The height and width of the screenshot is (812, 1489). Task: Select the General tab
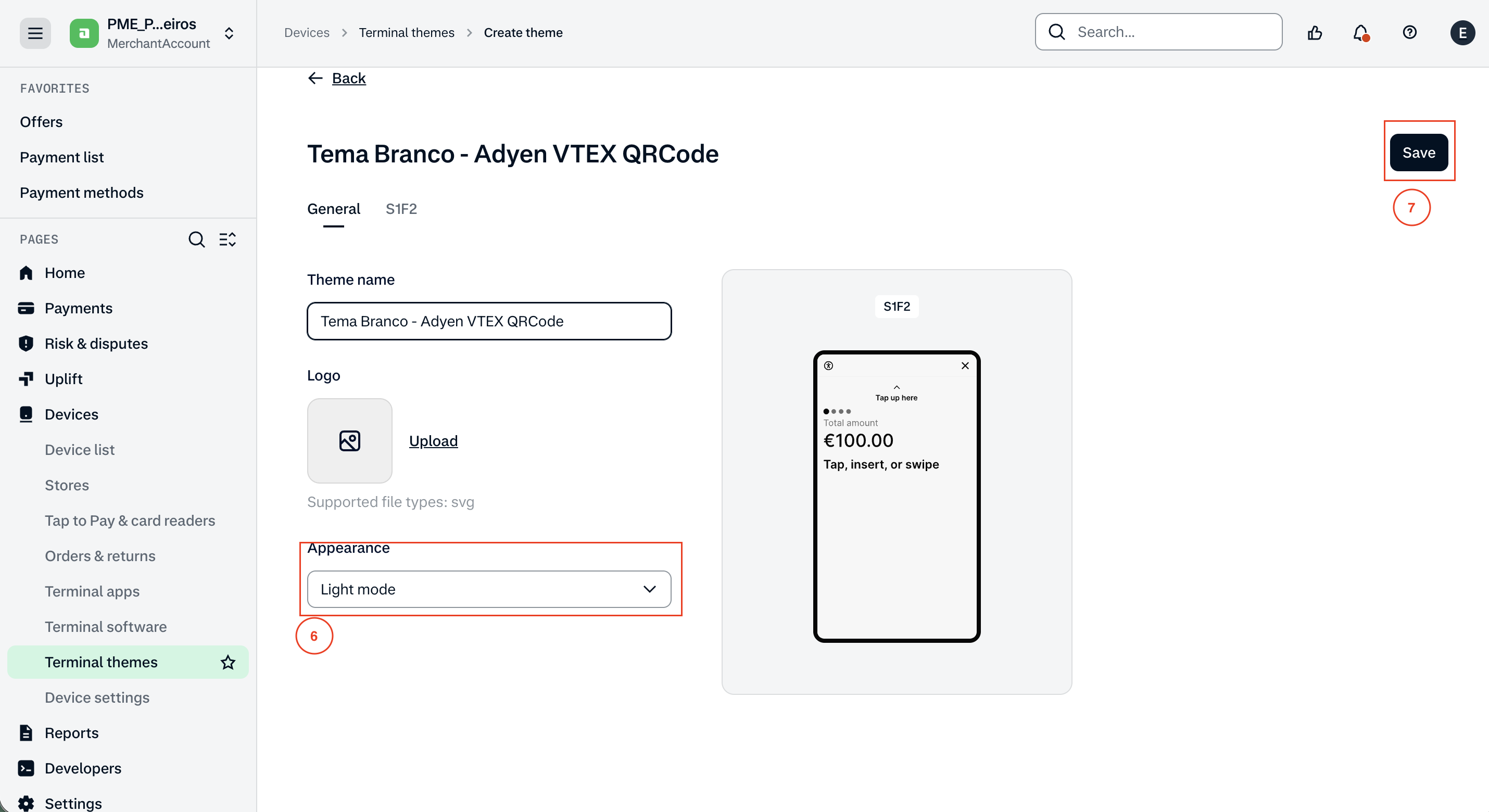[x=334, y=209]
